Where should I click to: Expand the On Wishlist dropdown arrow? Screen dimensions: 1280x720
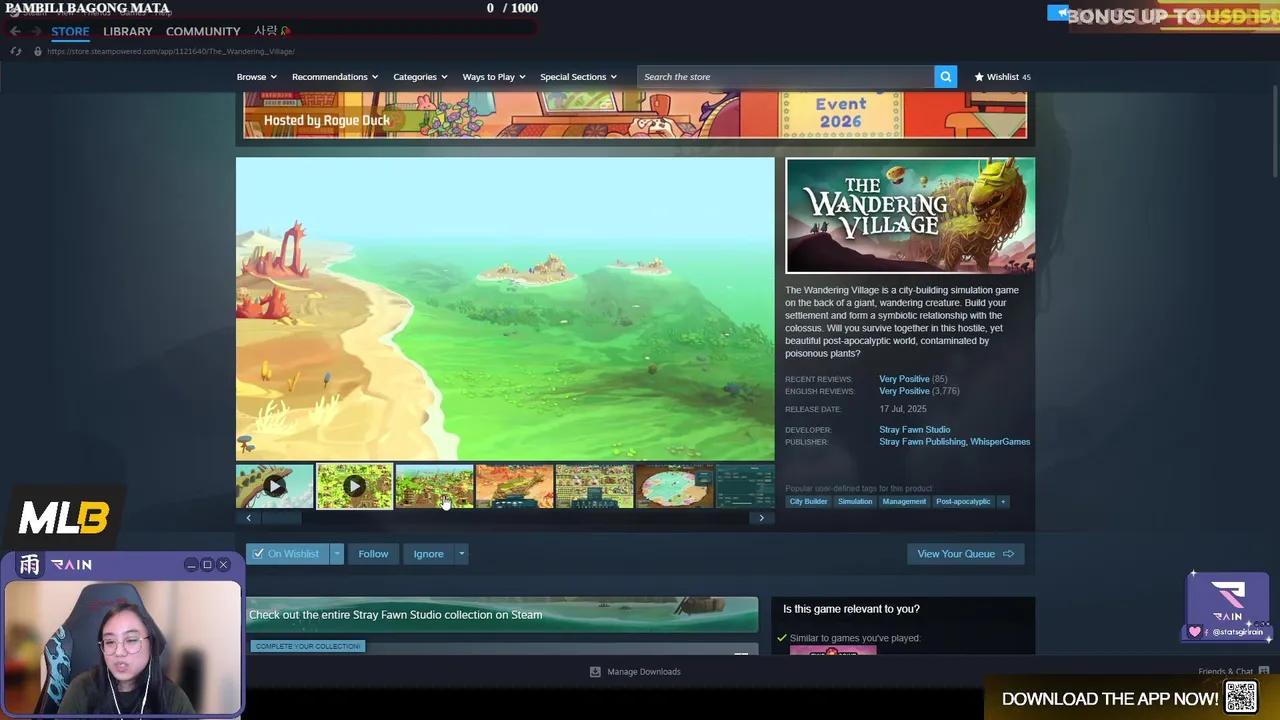[337, 554]
